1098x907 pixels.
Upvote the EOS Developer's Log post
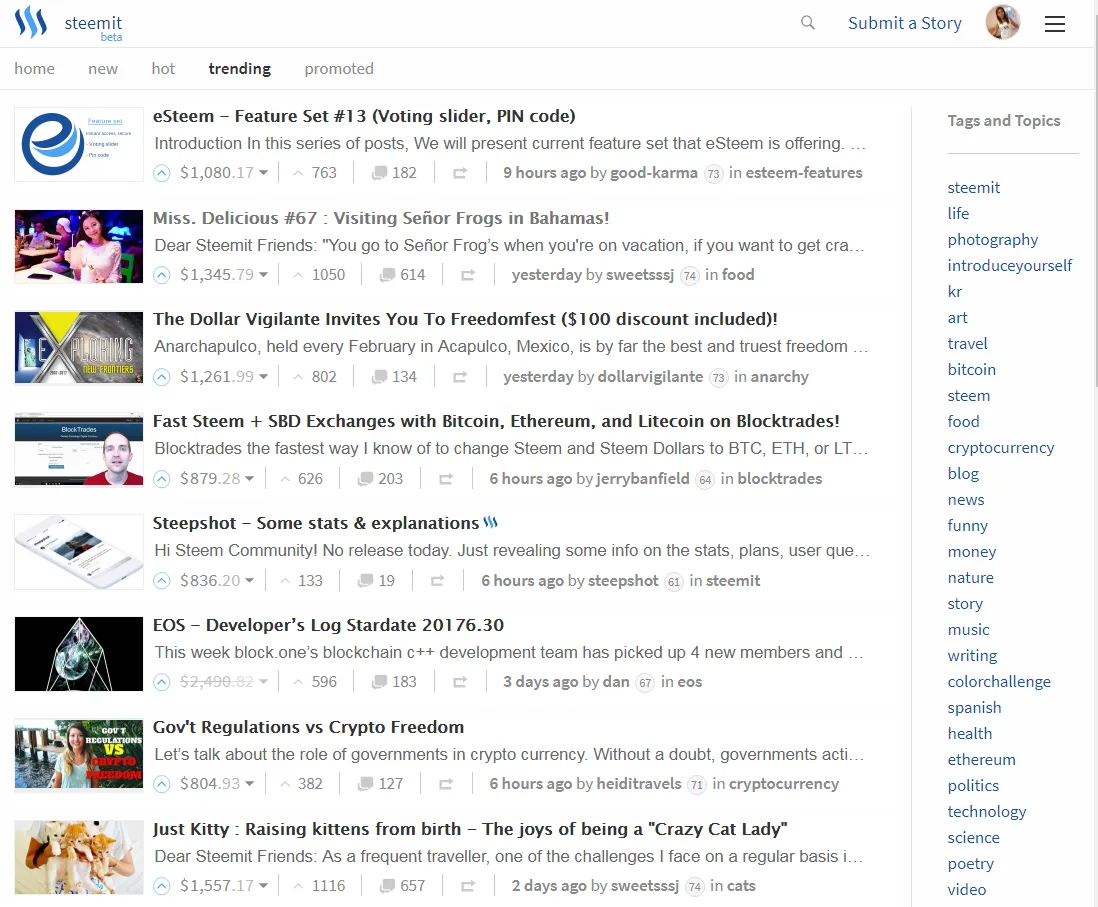(x=162, y=682)
